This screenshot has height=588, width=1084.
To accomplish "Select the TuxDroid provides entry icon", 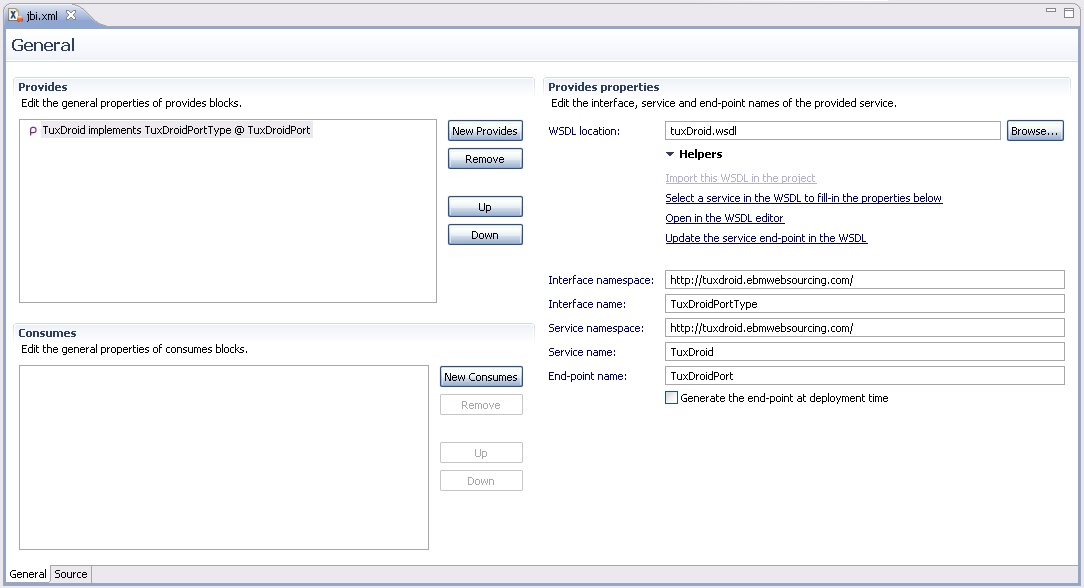I will point(33,130).
